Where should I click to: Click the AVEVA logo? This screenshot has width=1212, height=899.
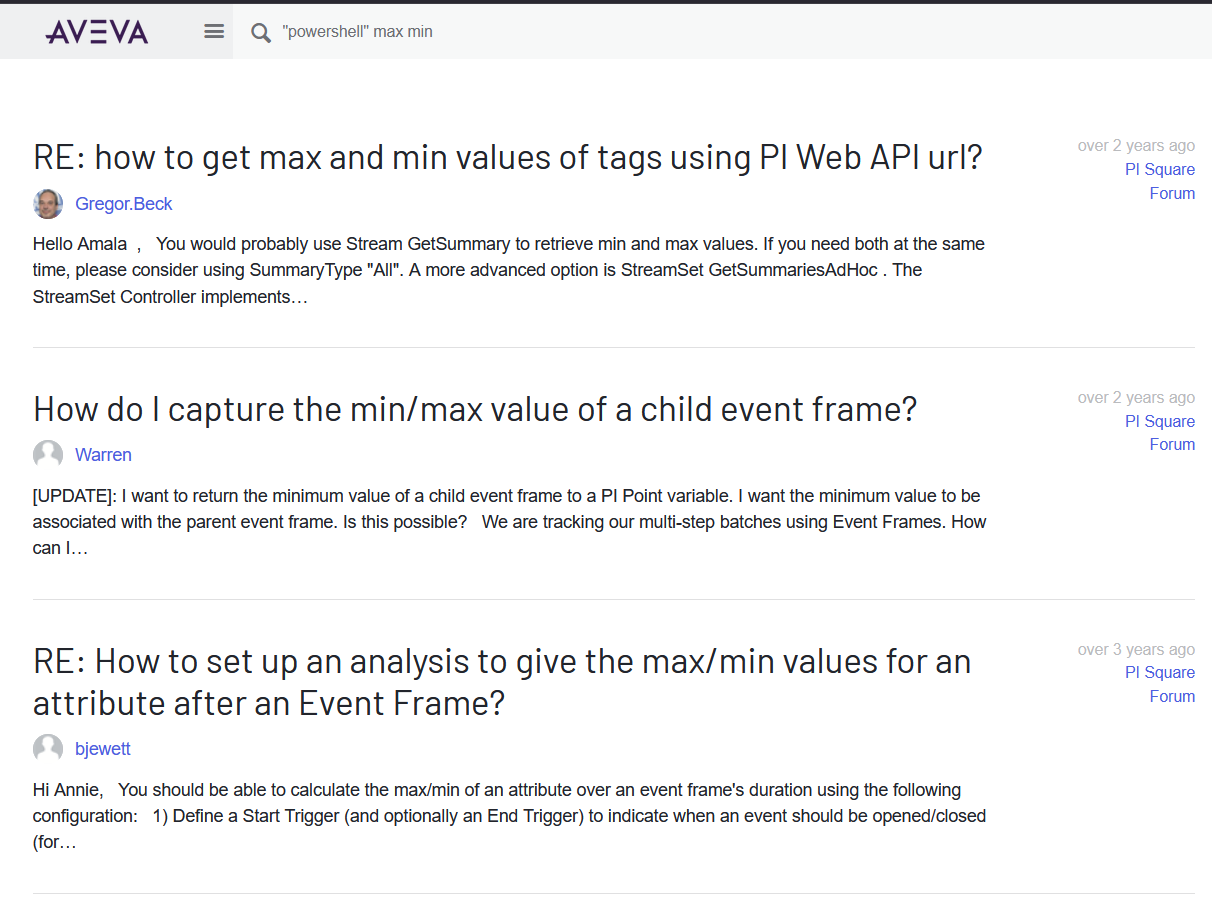[97, 32]
